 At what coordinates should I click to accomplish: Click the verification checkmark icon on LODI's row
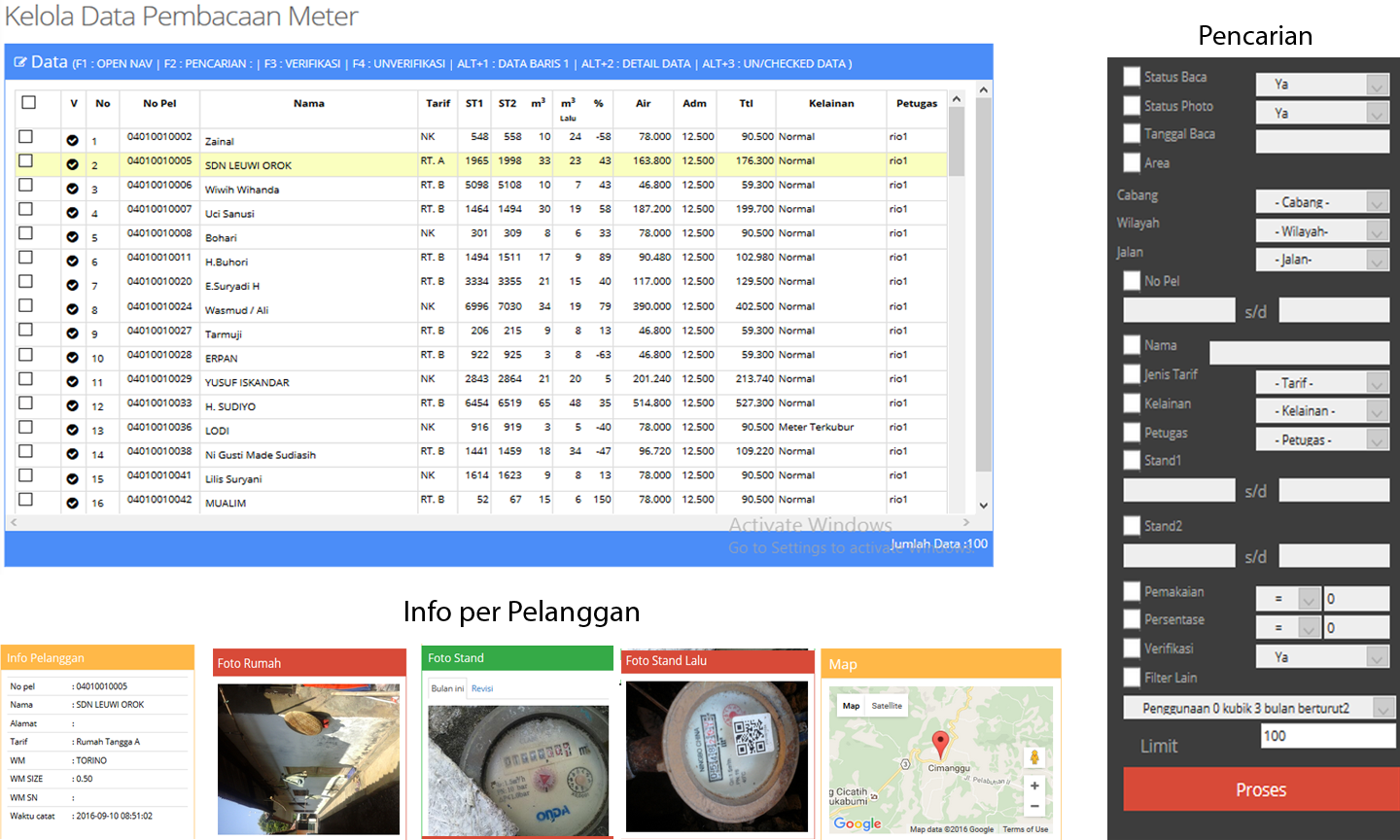[x=70, y=430]
